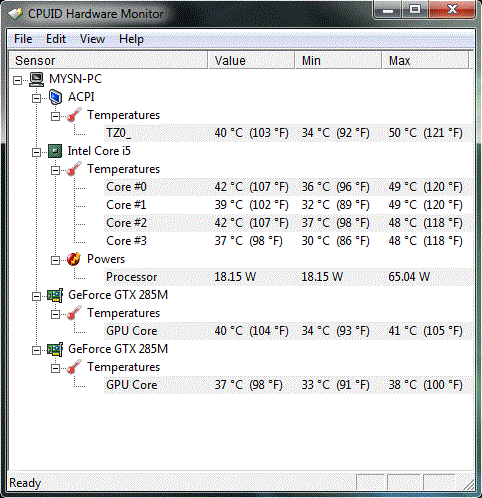
Task: Click the Intel Core i5 label
Action: [x=99, y=151]
